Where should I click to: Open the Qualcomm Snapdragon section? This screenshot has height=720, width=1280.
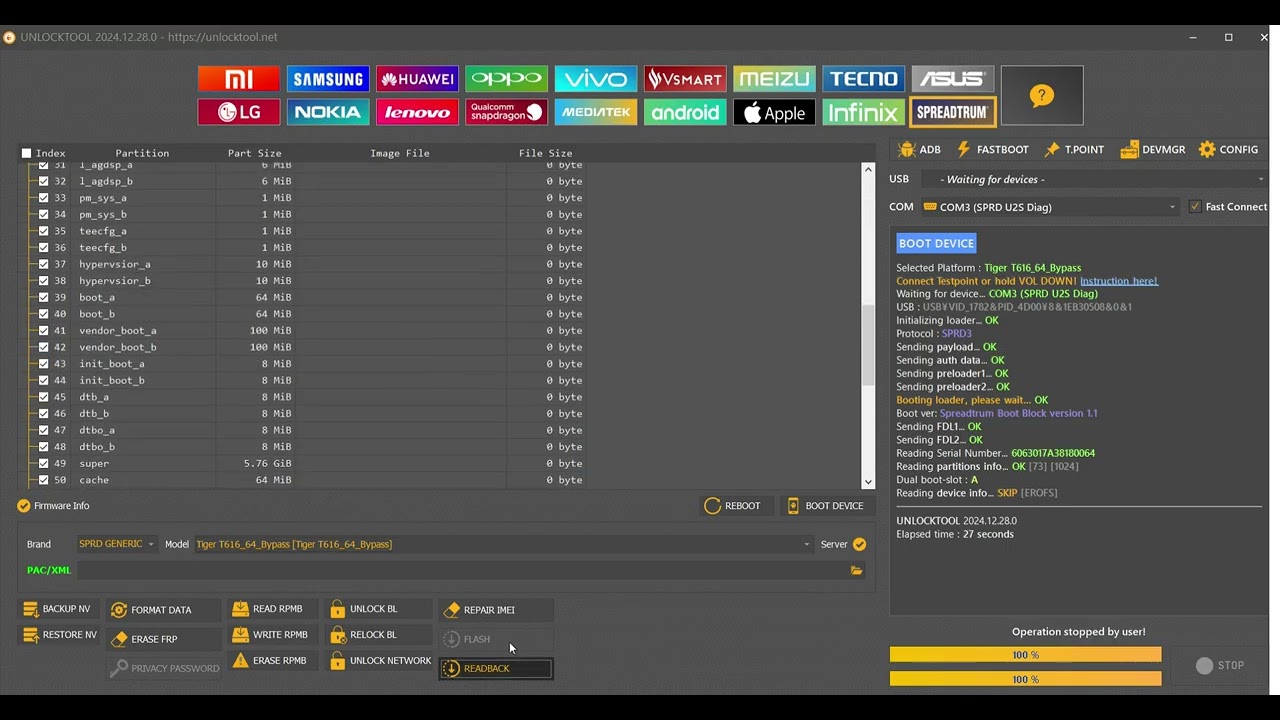[x=507, y=112]
